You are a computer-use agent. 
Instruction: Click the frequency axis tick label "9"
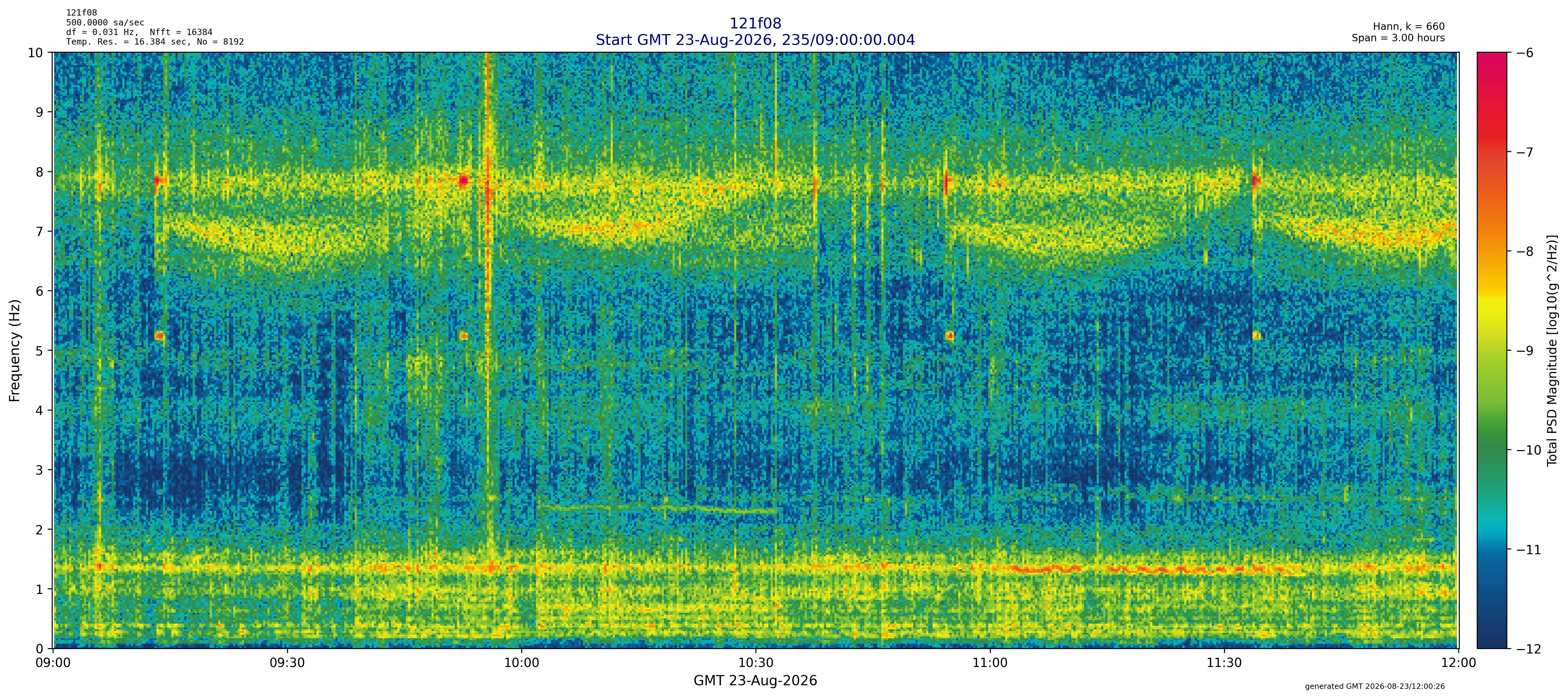point(39,112)
